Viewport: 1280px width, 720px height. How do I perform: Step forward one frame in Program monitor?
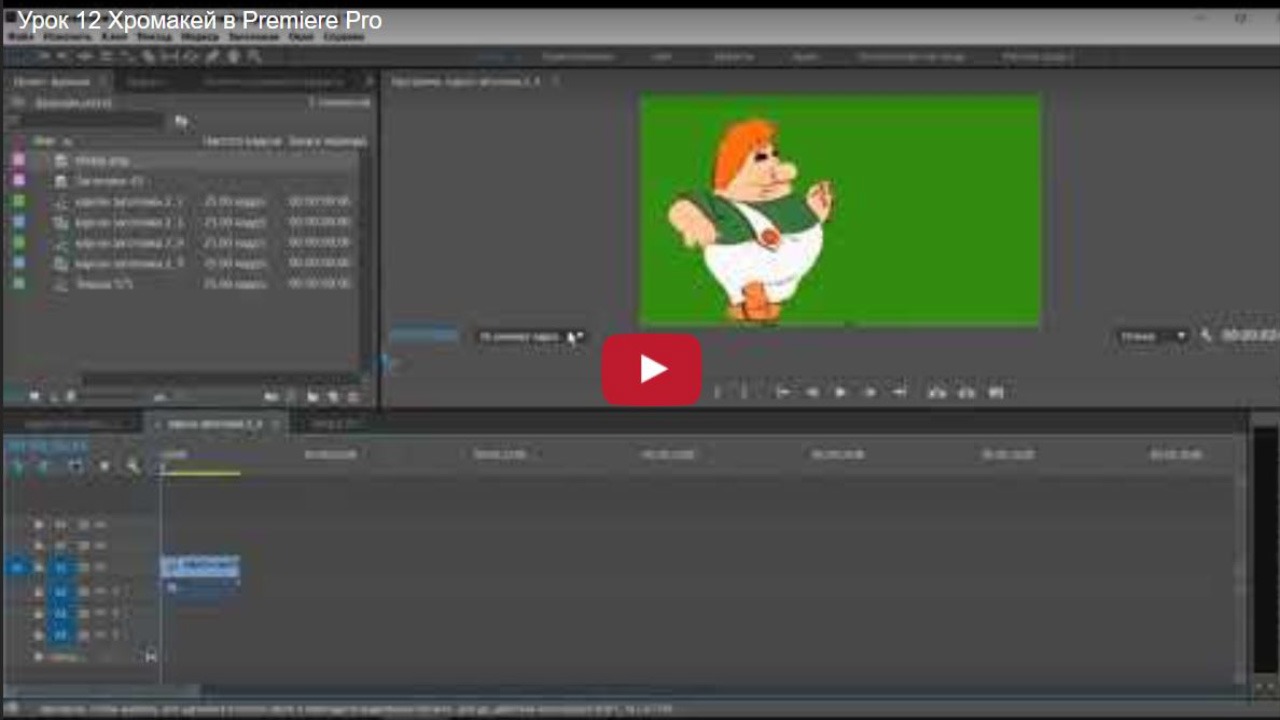[x=870, y=393]
